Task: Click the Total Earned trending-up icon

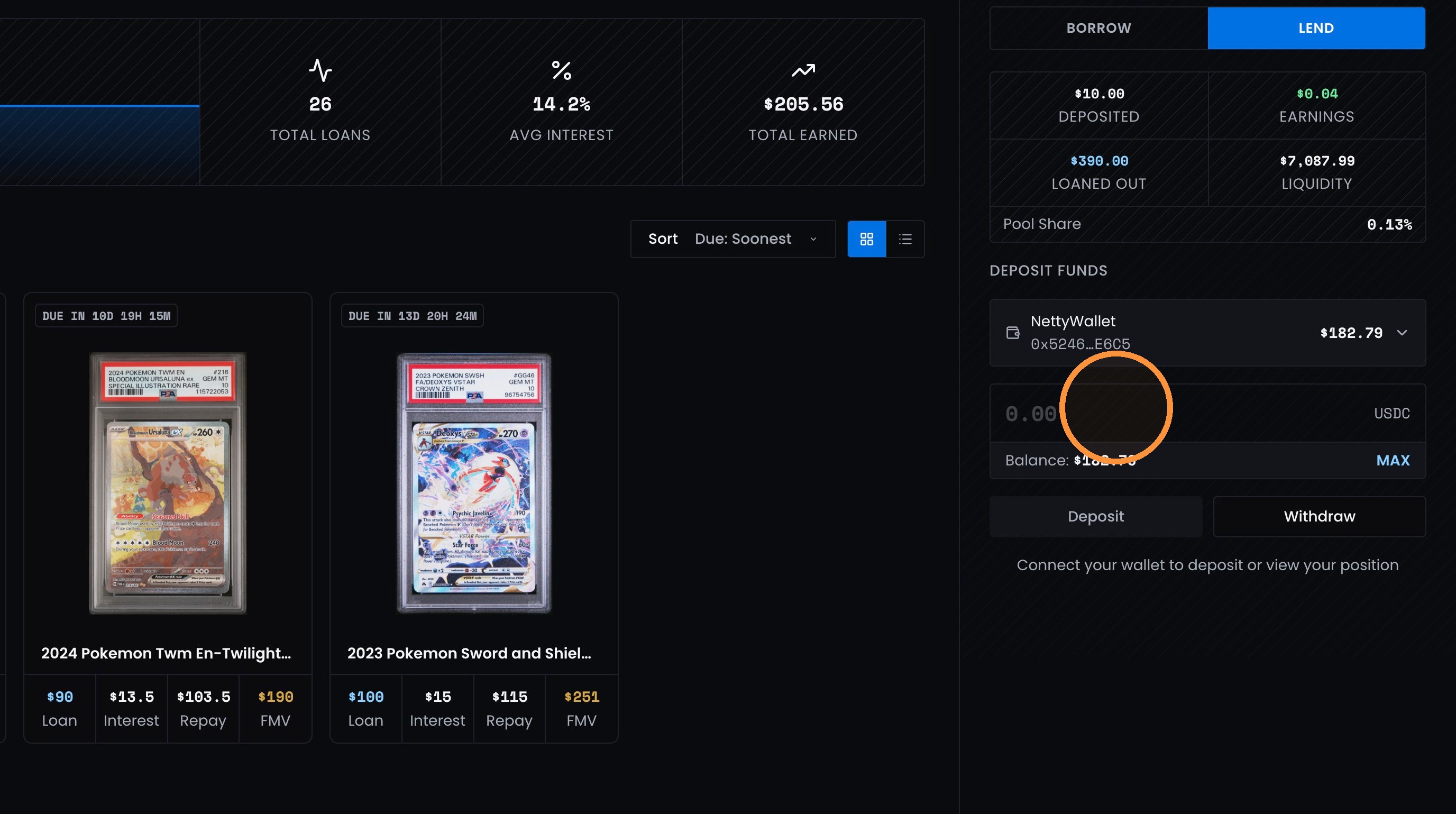Action: [x=803, y=71]
